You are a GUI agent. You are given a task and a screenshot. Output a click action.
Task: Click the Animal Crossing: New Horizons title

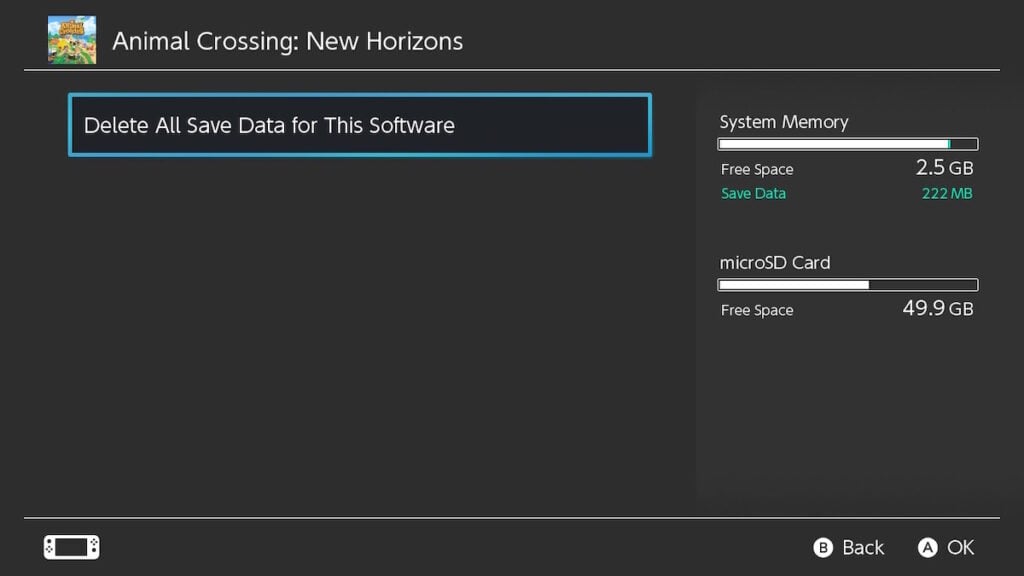point(287,41)
